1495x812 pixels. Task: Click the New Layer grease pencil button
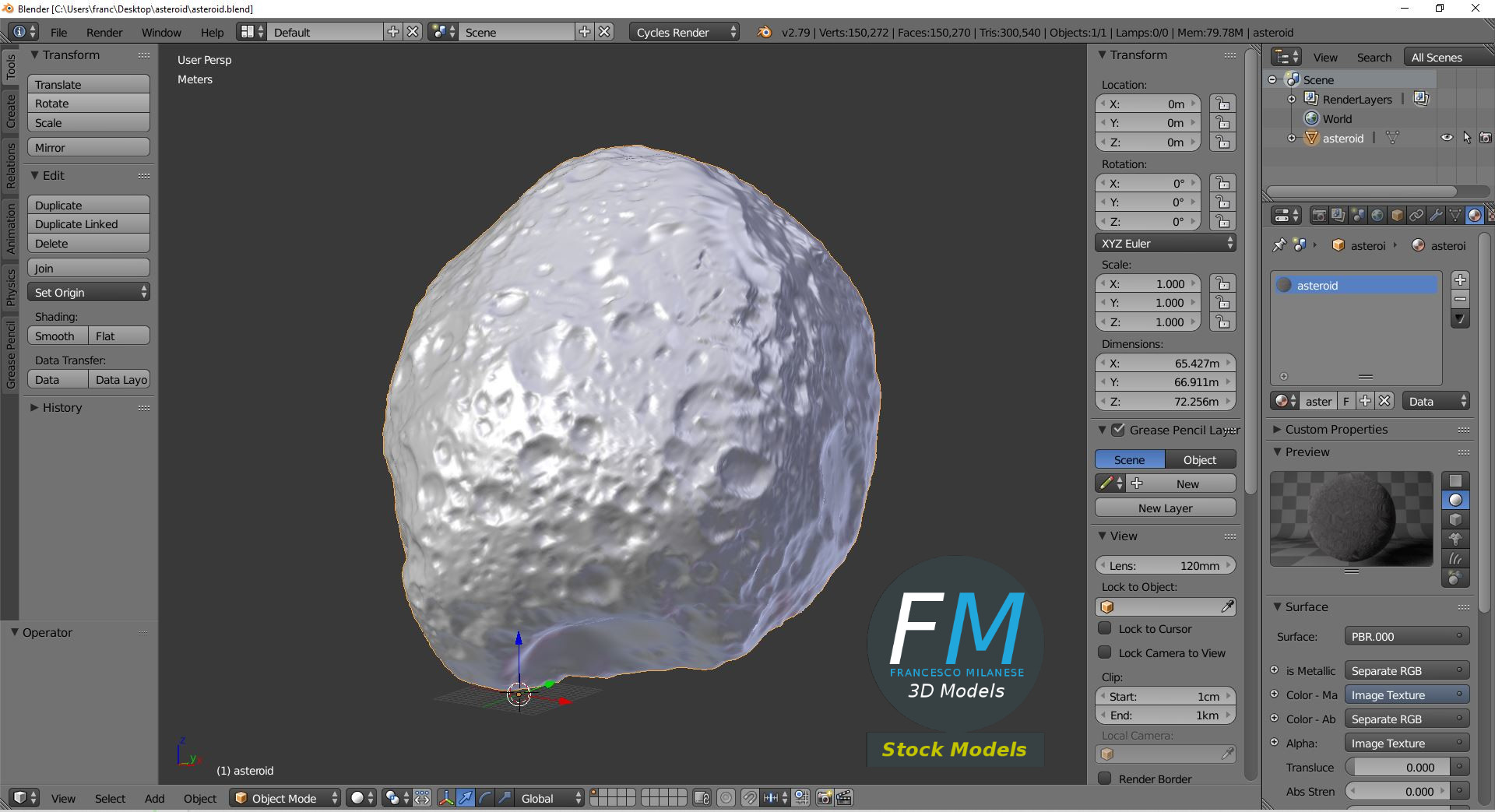tap(1166, 508)
